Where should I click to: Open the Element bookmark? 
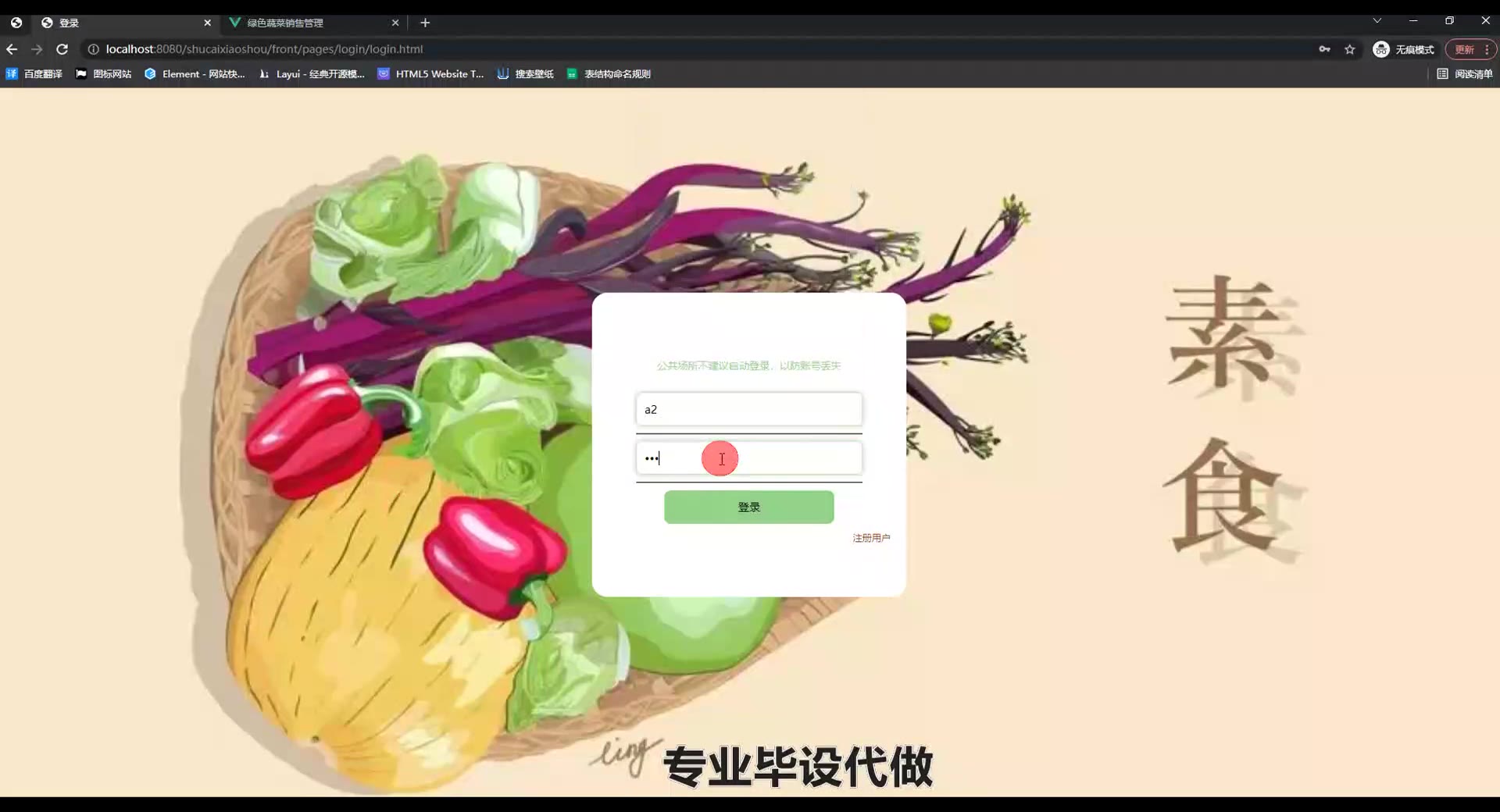(195, 73)
